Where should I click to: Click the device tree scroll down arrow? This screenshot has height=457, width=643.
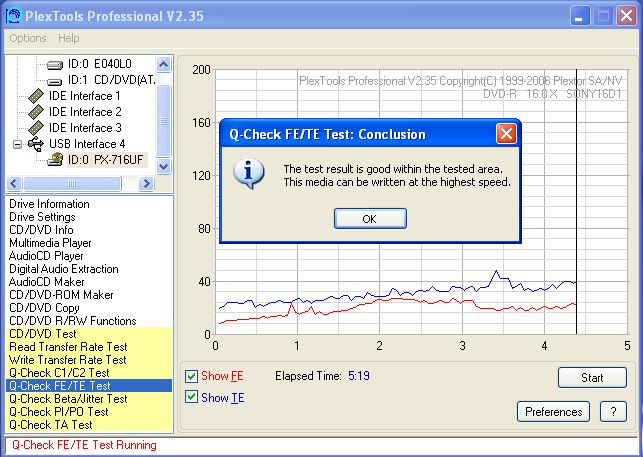coord(163,167)
